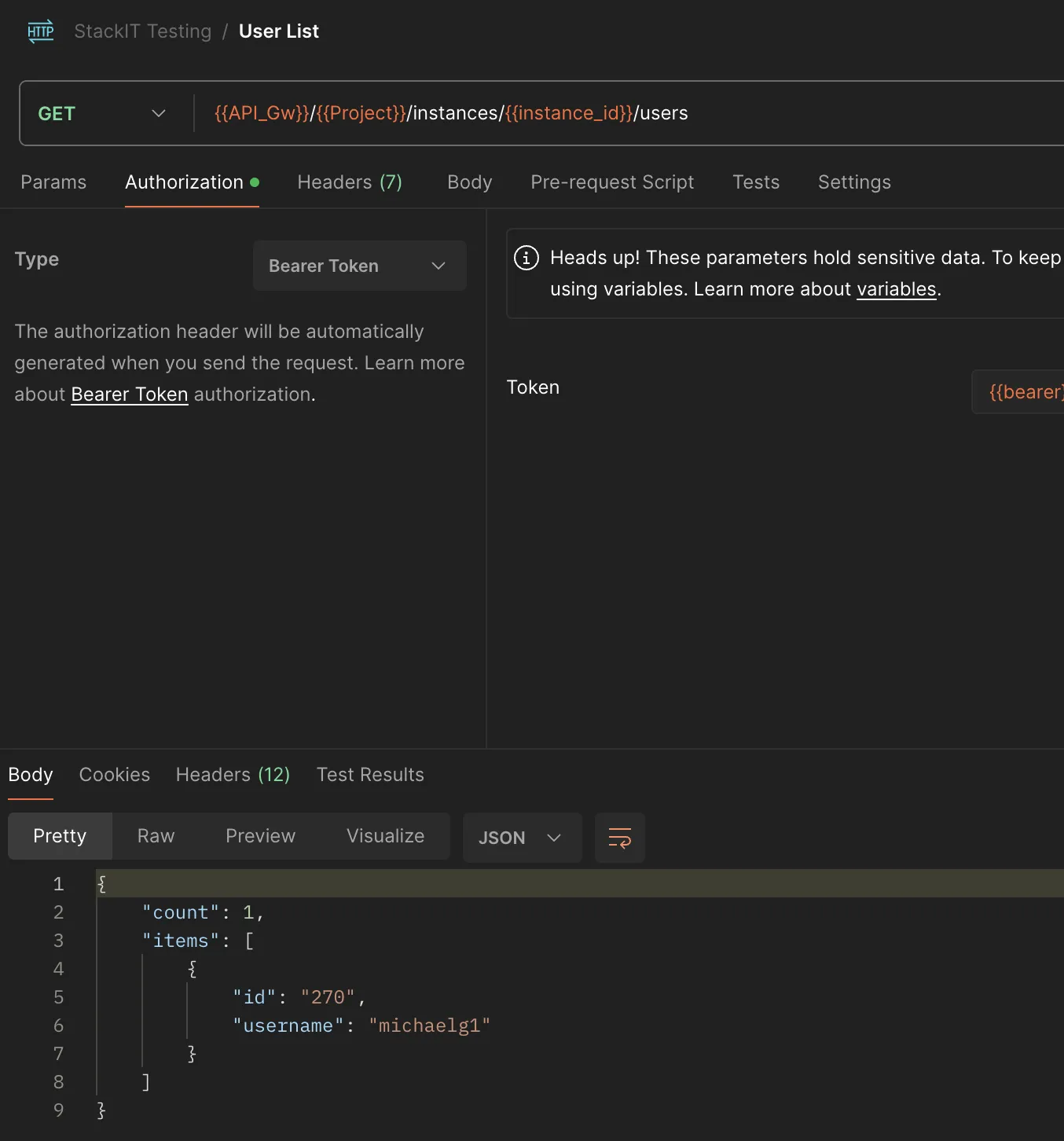Switch response view to Raw

click(156, 836)
